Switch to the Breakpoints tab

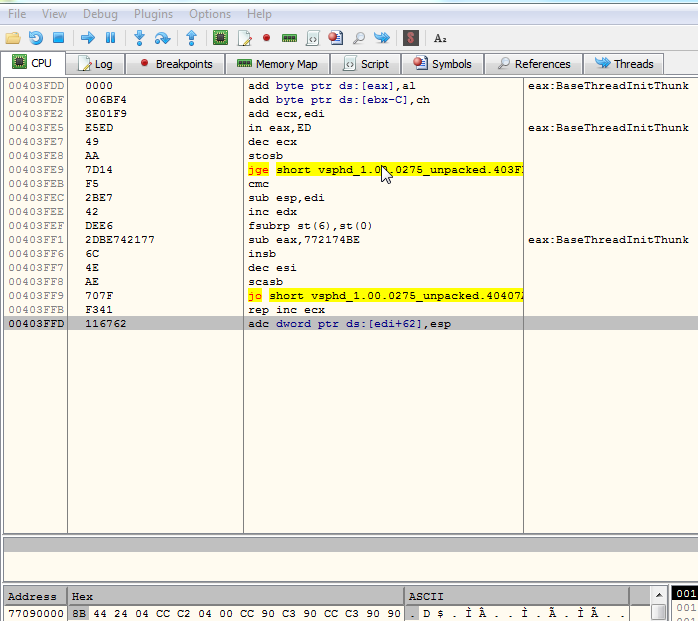click(176, 64)
